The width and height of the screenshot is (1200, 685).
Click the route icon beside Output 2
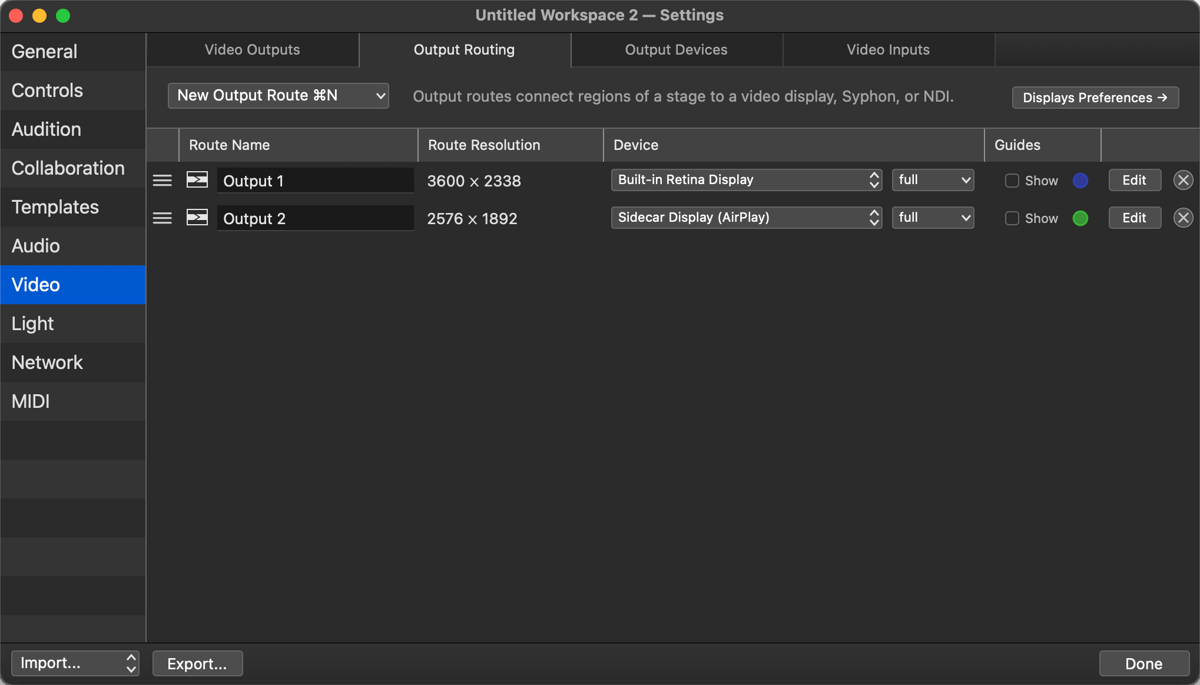197,217
